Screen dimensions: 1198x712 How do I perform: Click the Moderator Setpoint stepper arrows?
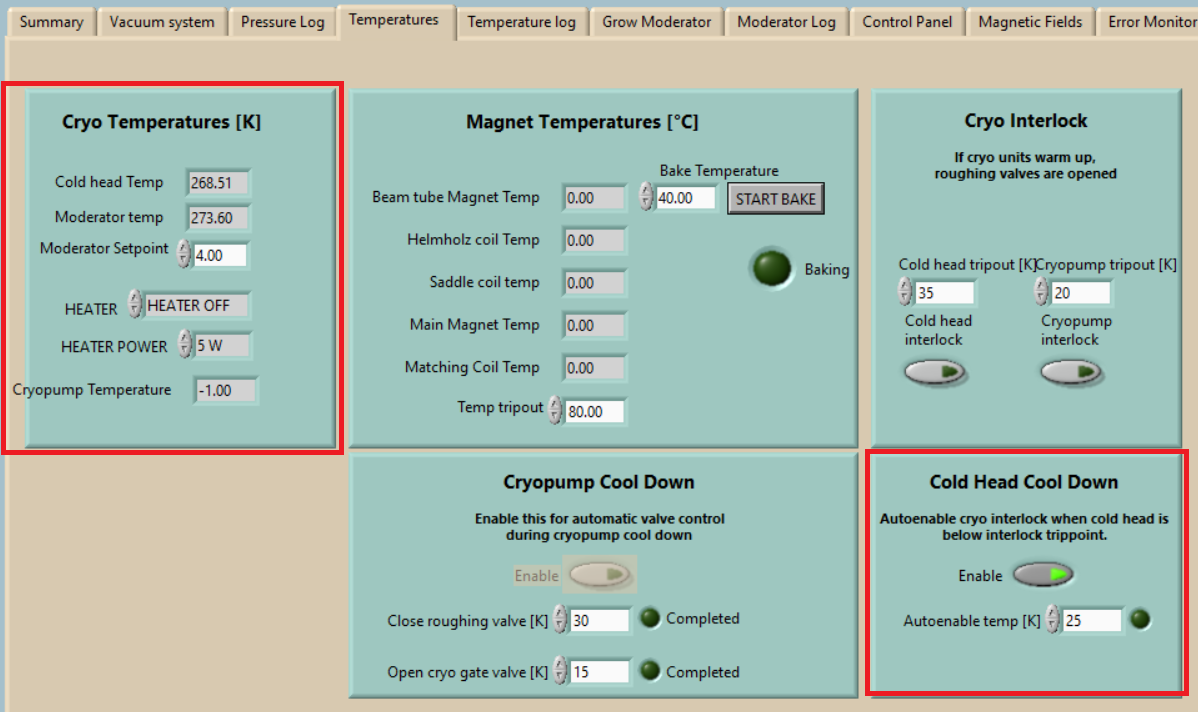point(184,254)
